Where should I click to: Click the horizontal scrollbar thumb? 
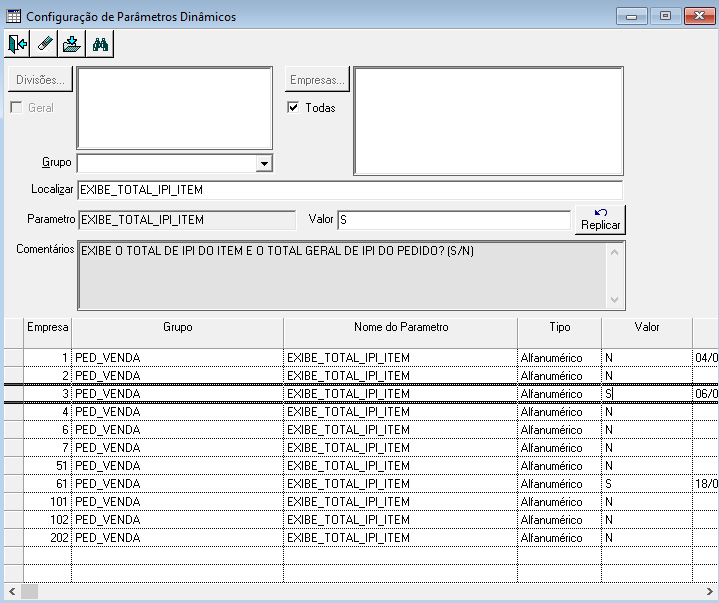pos(29,592)
